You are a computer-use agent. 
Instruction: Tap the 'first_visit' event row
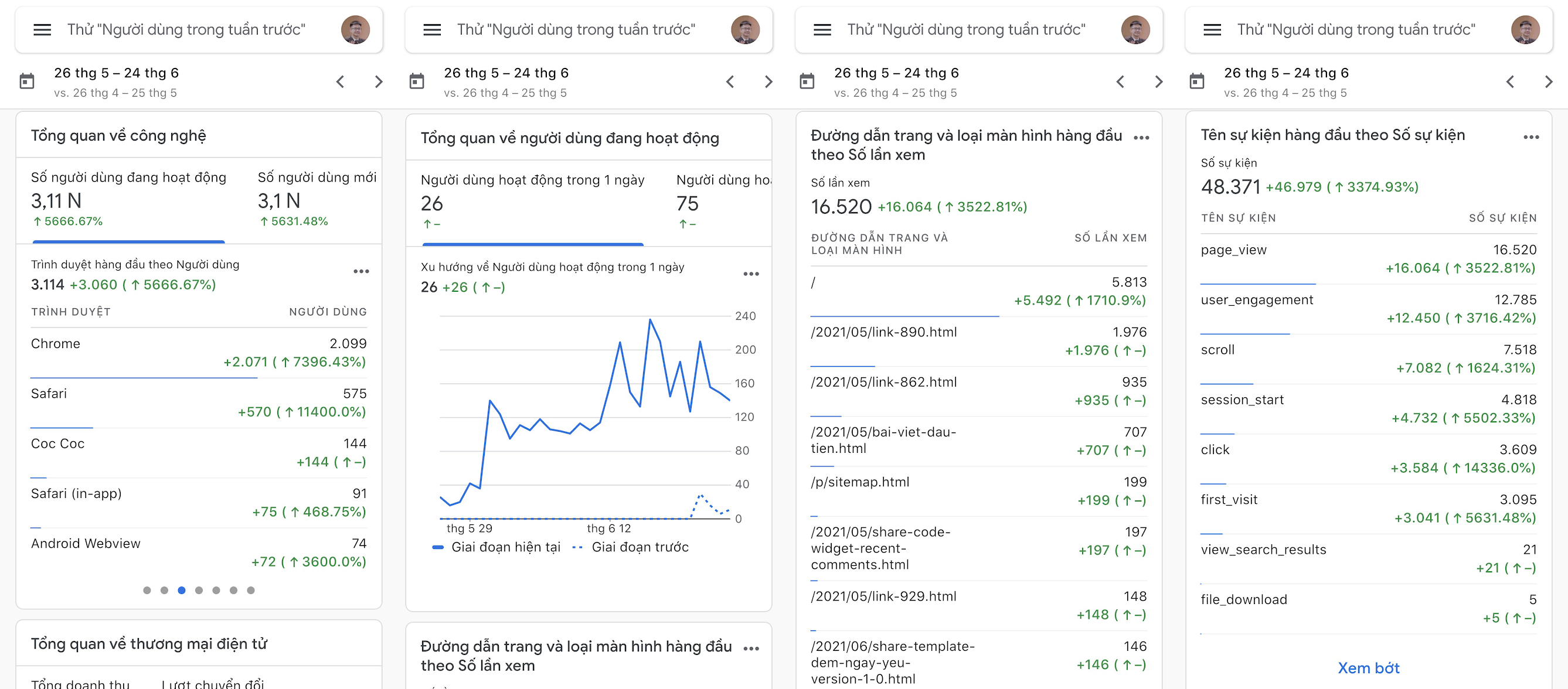[1368, 509]
